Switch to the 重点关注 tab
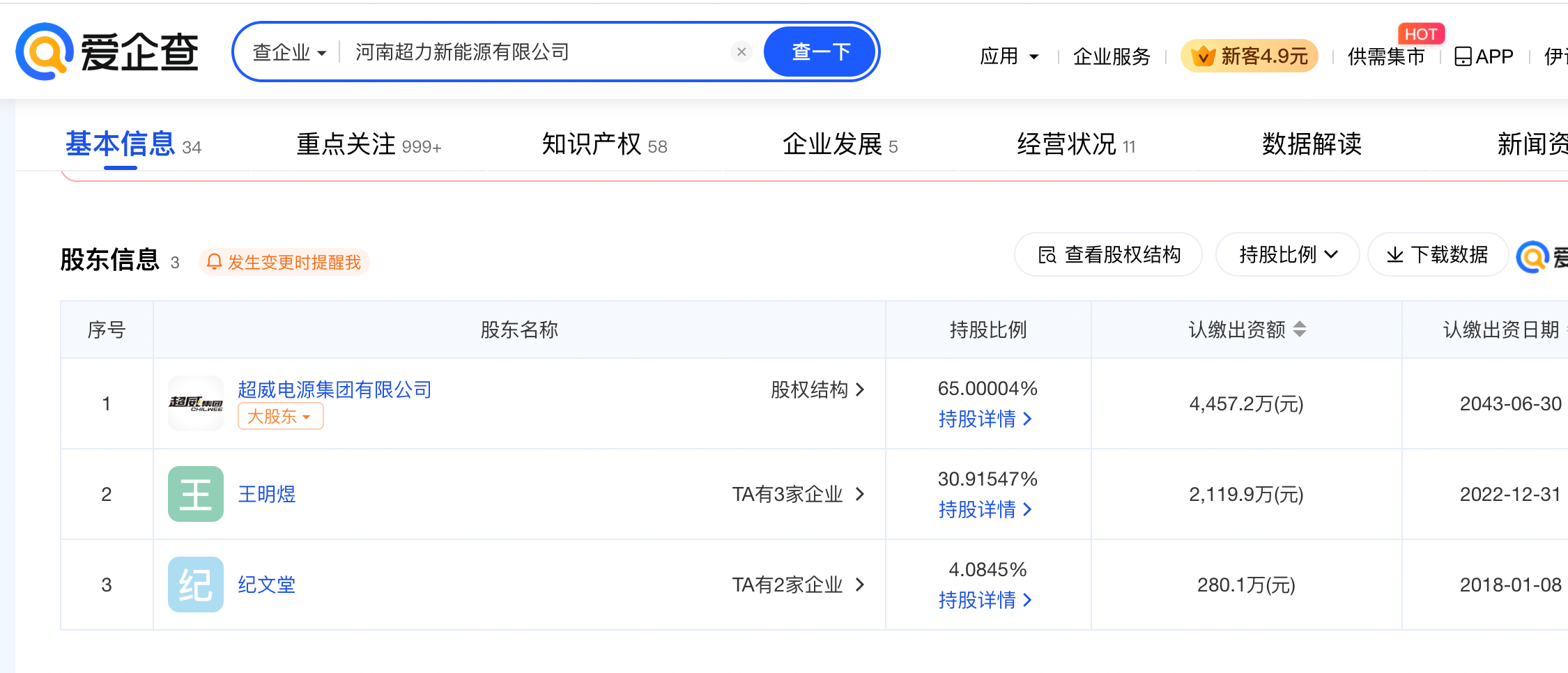 click(369, 144)
